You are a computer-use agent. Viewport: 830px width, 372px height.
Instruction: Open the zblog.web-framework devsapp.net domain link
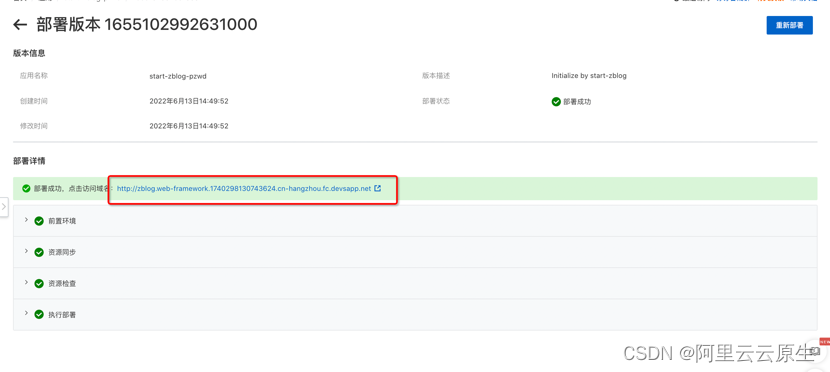pos(244,188)
